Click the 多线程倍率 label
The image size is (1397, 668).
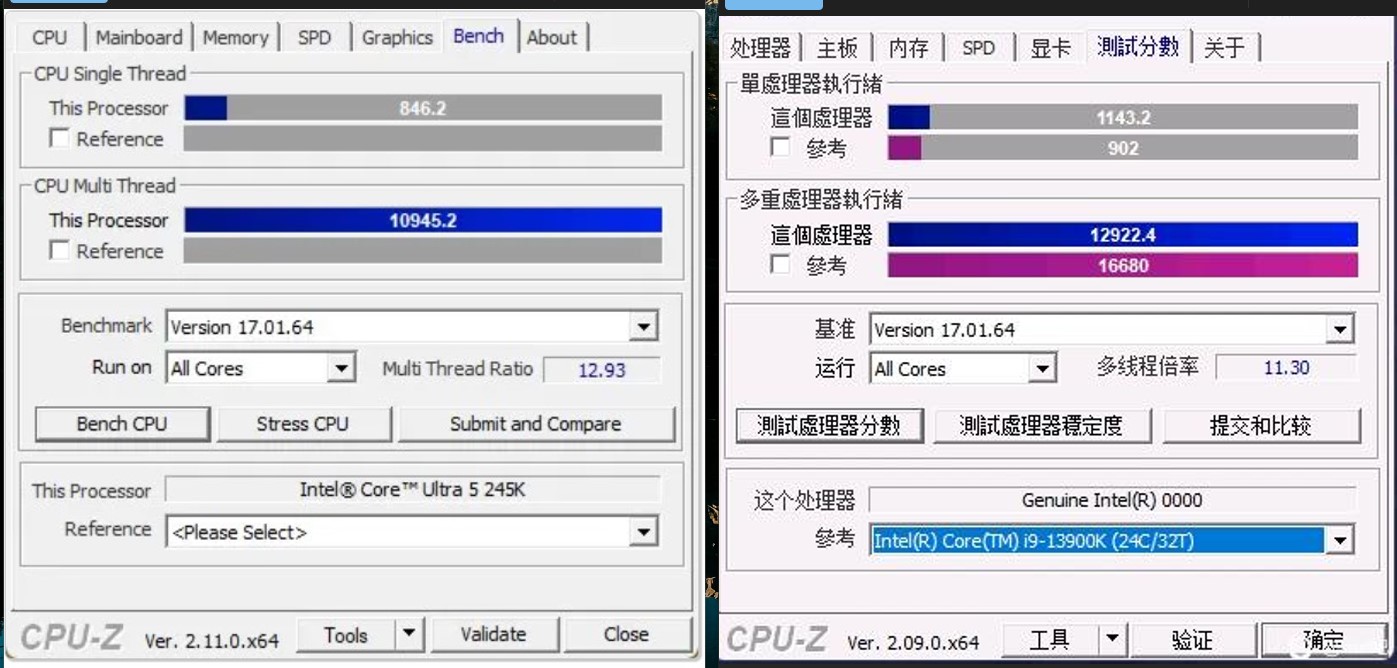click(1147, 366)
